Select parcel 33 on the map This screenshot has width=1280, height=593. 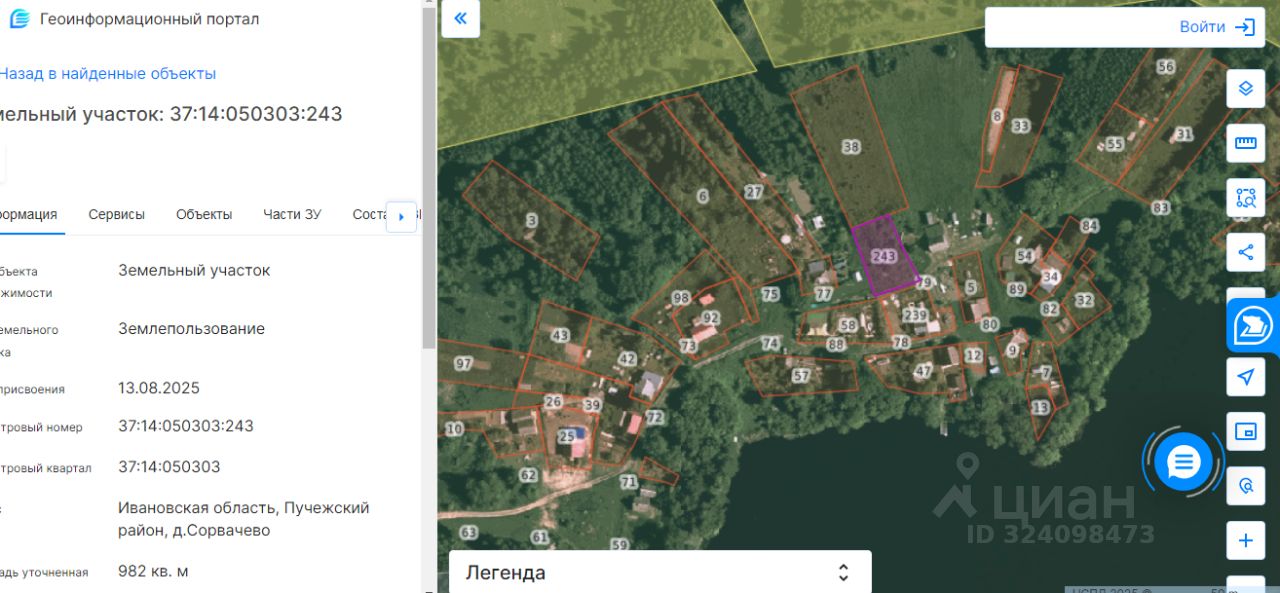pos(1020,126)
